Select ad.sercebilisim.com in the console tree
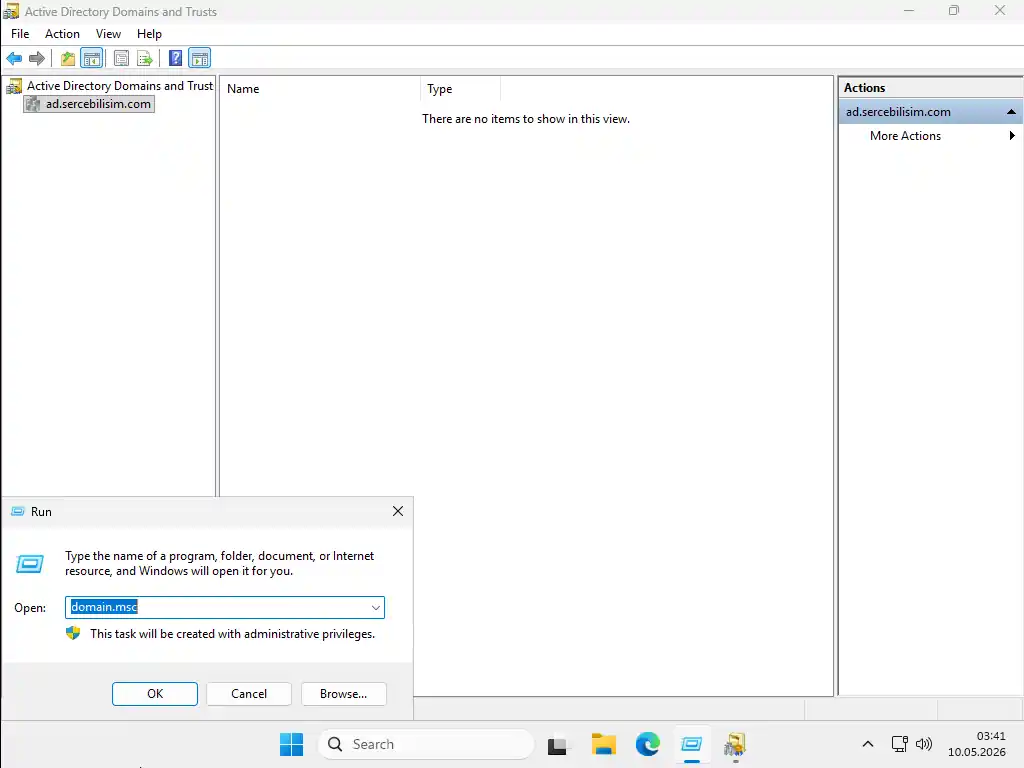1024x768 pixels. point(98,104)
